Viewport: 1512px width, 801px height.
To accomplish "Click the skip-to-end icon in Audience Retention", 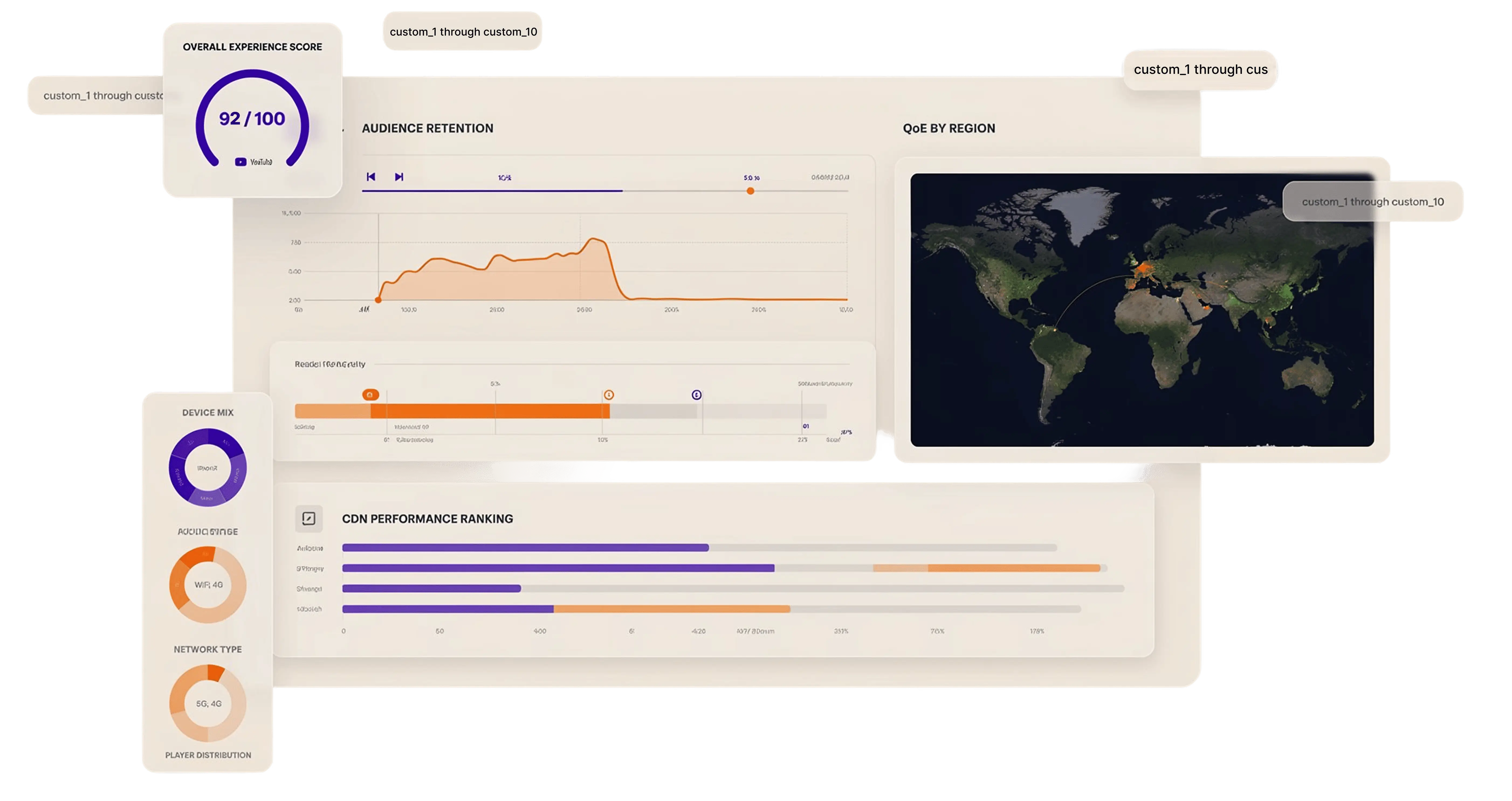I will tap(399, 177).
